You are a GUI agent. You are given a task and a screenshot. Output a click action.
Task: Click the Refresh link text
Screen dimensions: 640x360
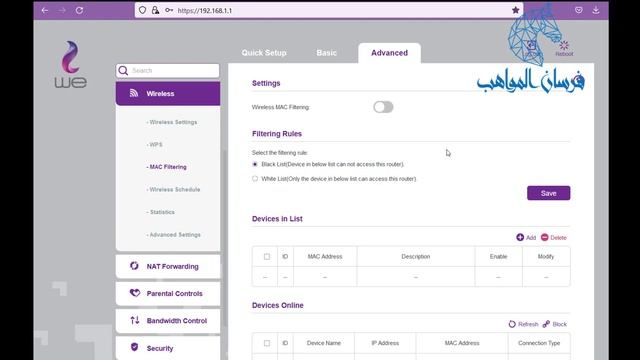(528, 324)
